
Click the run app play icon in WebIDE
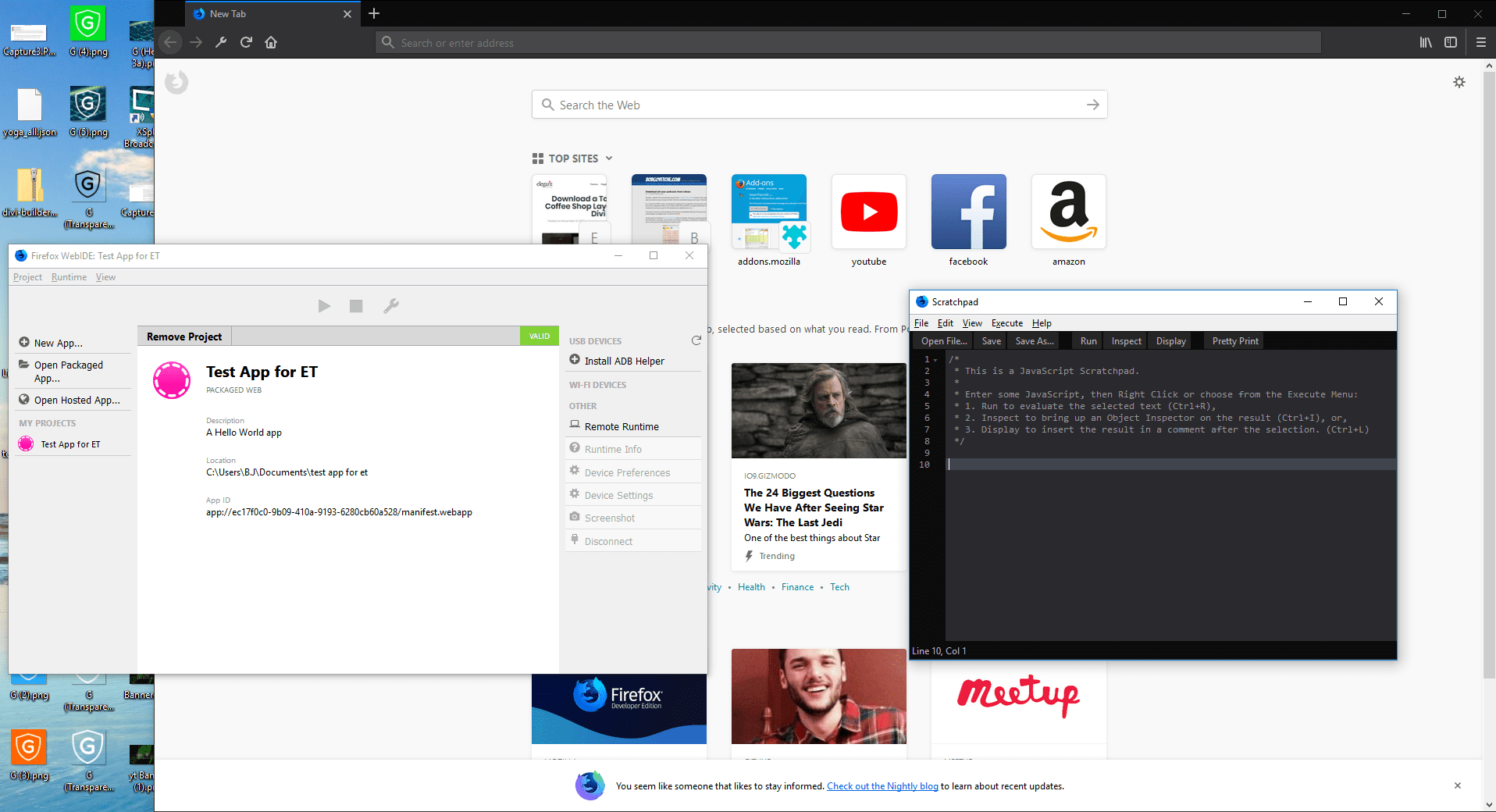tap(324, 306)
